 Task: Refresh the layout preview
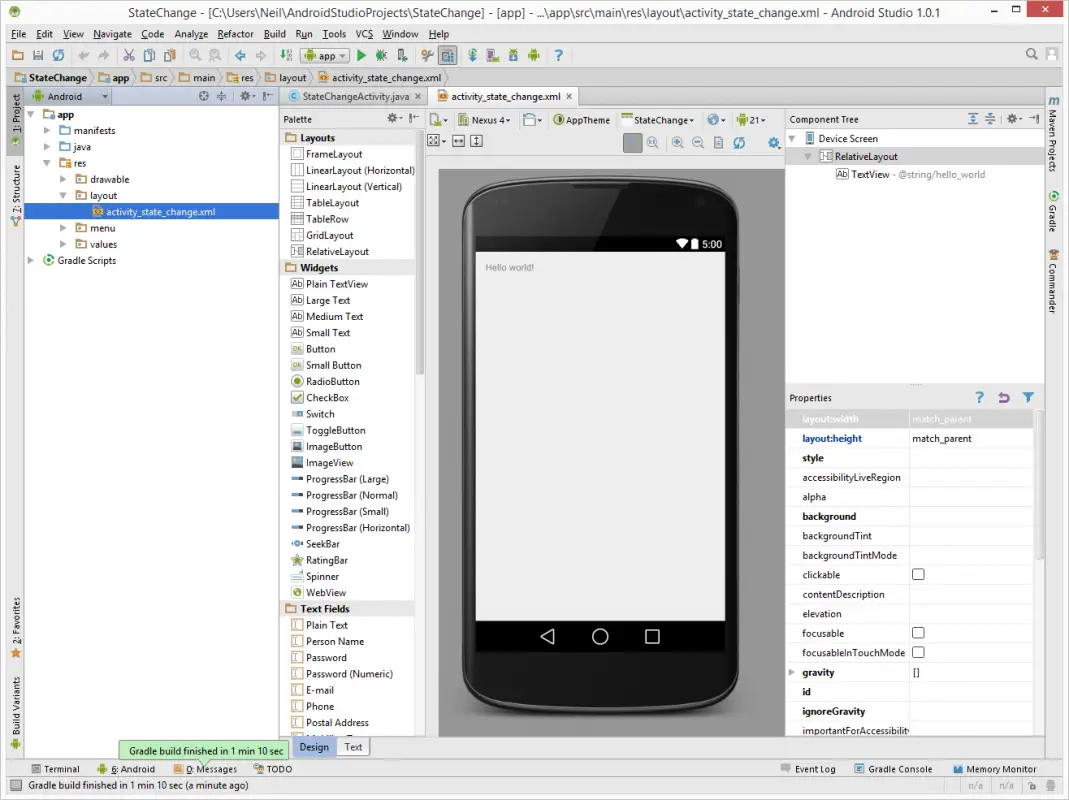pyautogui.click(x=739, y=143)
